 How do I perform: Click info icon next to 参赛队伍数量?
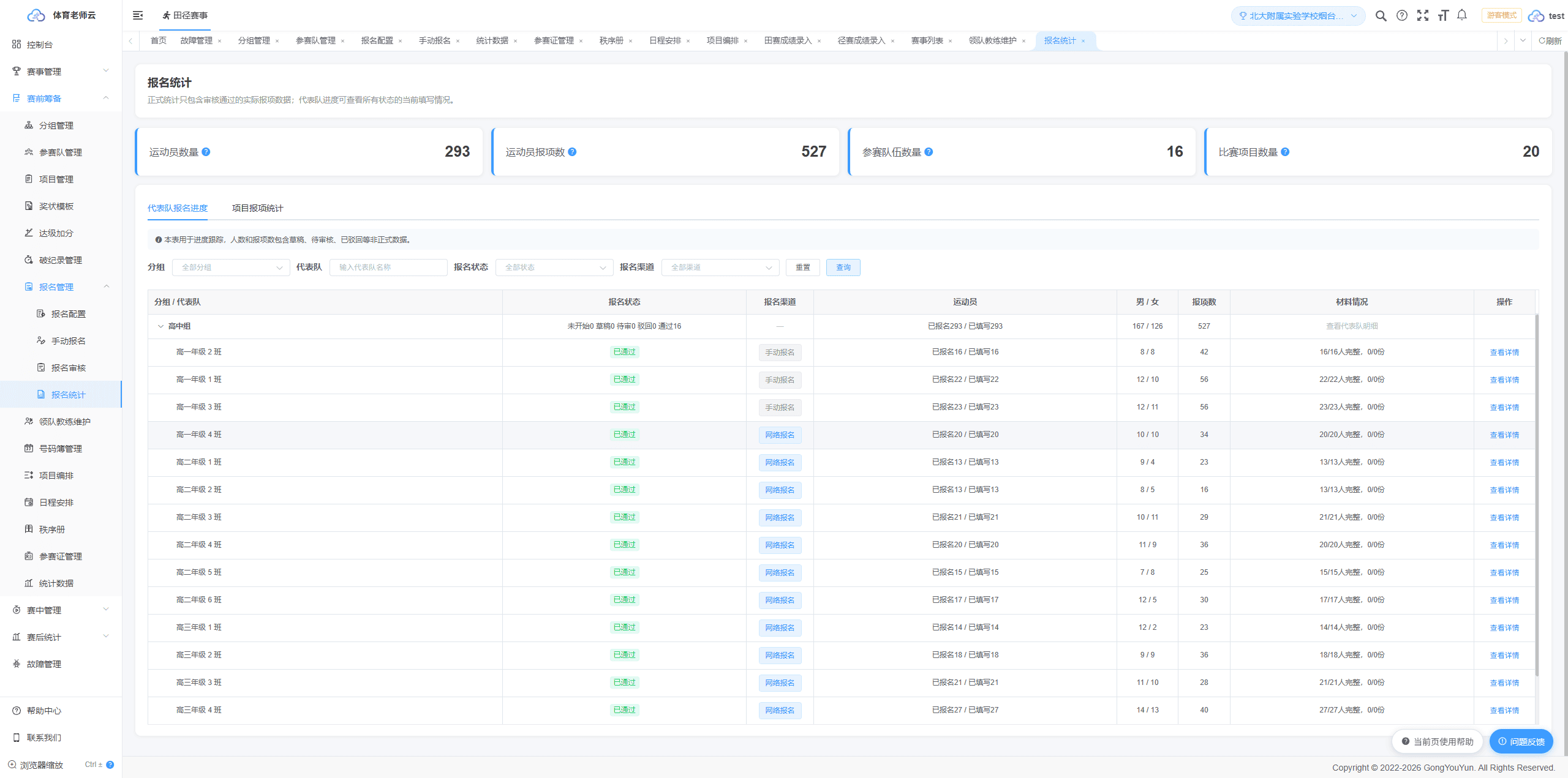tap(929, 152)
